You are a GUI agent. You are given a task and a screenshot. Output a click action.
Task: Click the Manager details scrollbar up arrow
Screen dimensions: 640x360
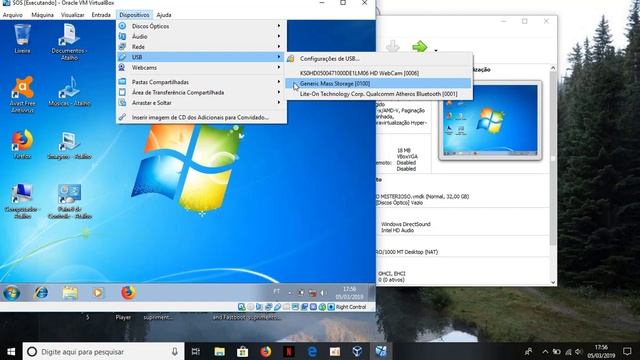[553, 68]
